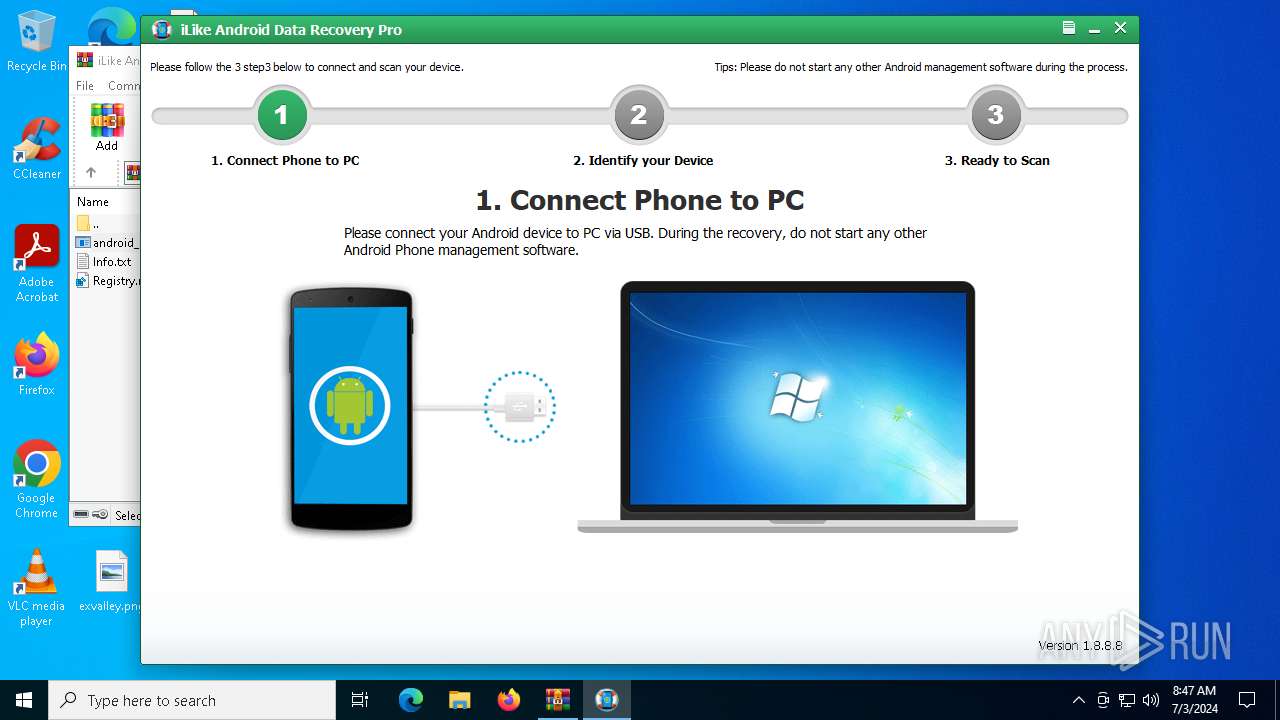
Task: Open Recycle Bin desktop icon
Action: tap(37, 42)
